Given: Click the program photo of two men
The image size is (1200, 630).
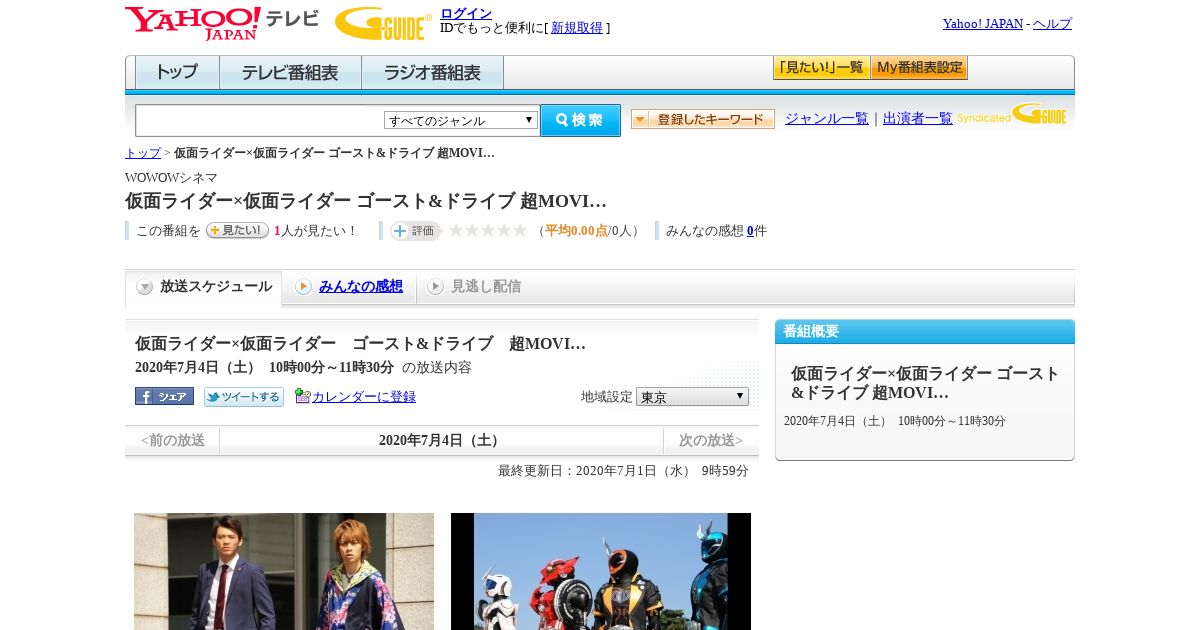Looking at the screenshot, I should [284, 571].
